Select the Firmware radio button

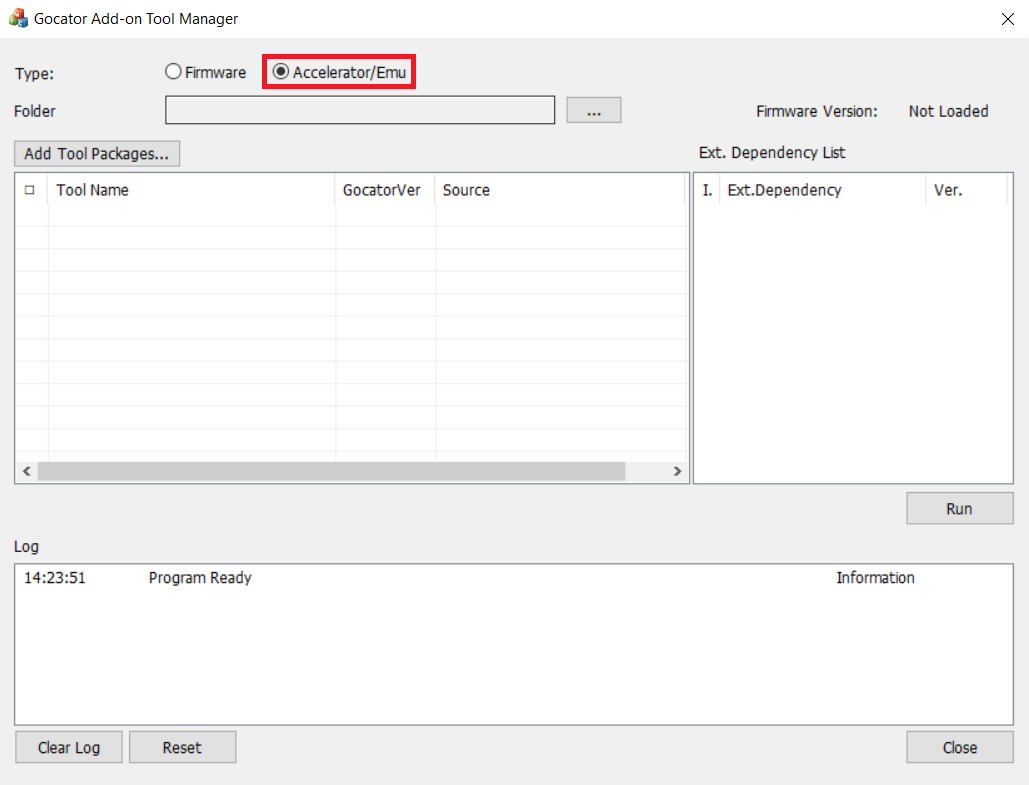click(x=205, y=72)
